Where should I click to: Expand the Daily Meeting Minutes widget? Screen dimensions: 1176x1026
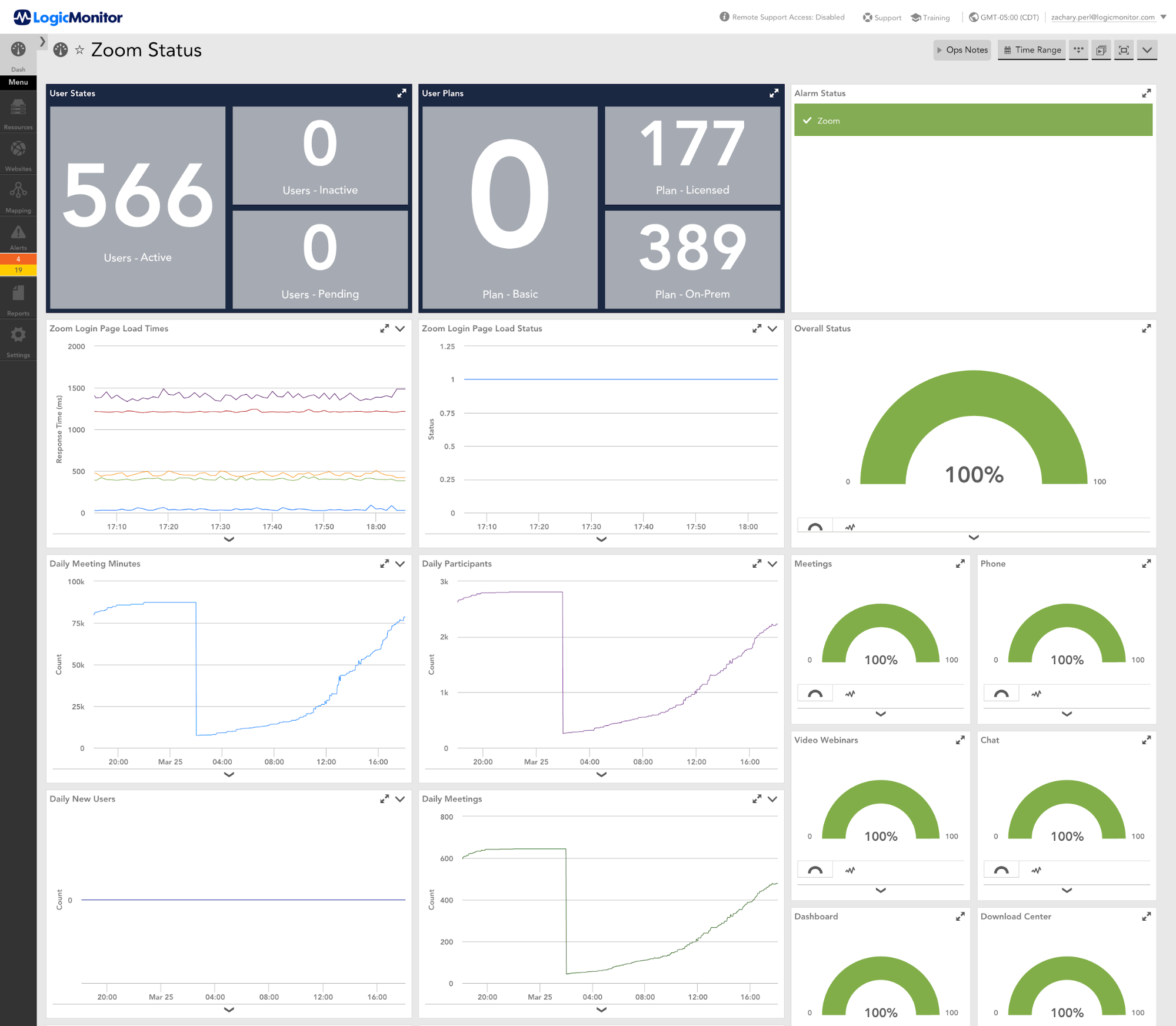click(384, 564)
